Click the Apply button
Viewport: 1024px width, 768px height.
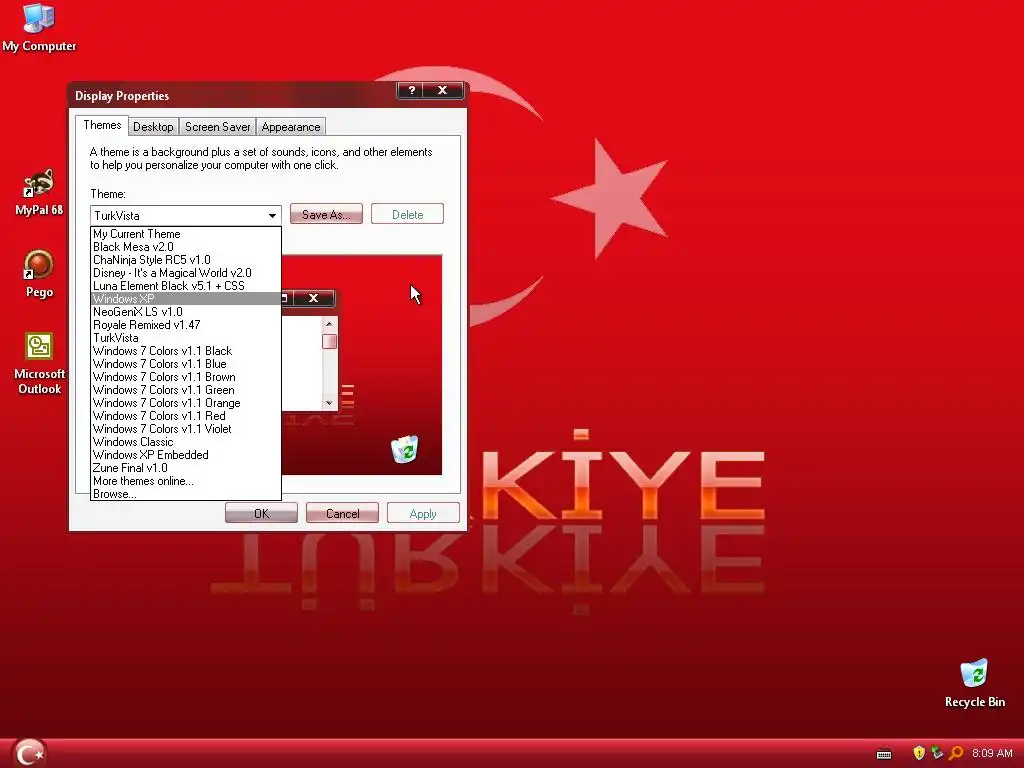point(423,513)
